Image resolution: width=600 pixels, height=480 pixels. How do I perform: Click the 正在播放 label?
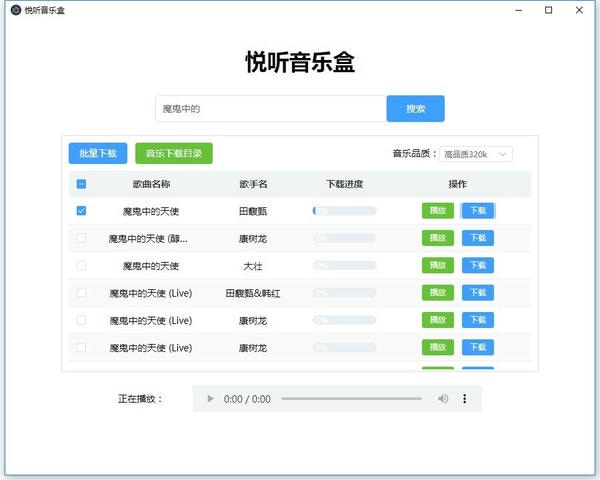point(140,399)
